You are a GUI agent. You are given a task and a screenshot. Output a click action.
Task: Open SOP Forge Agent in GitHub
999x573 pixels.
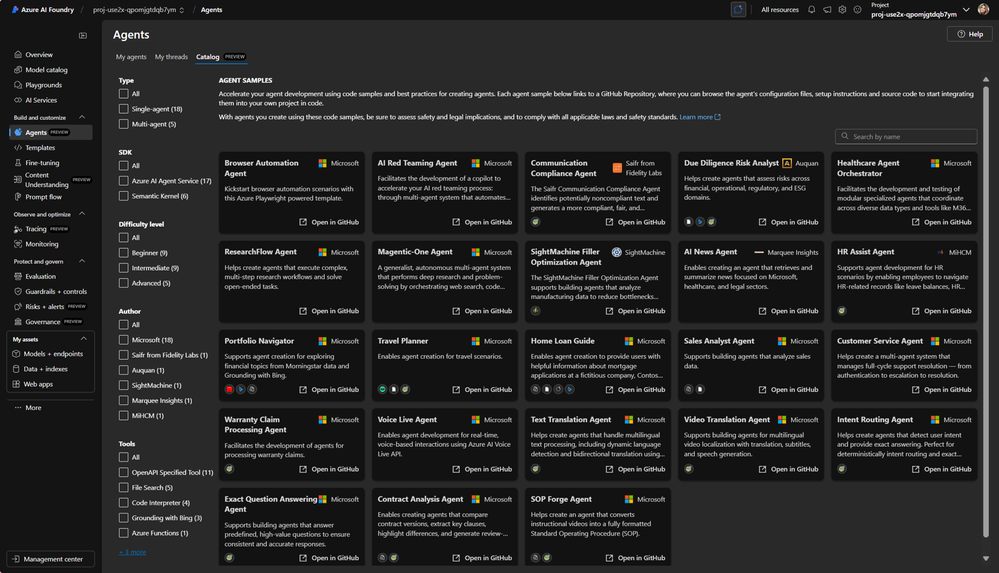635,558
